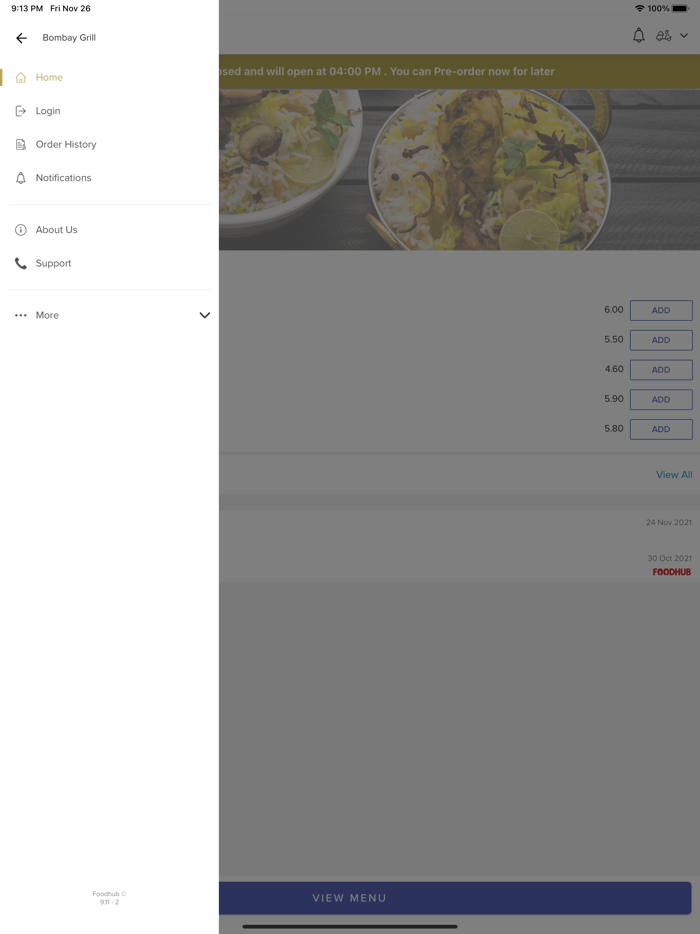This screenshot has width=700, height=934.
Task: Open the notification bell in top bar
Action: pyautogui.click(x=639, y=36)
